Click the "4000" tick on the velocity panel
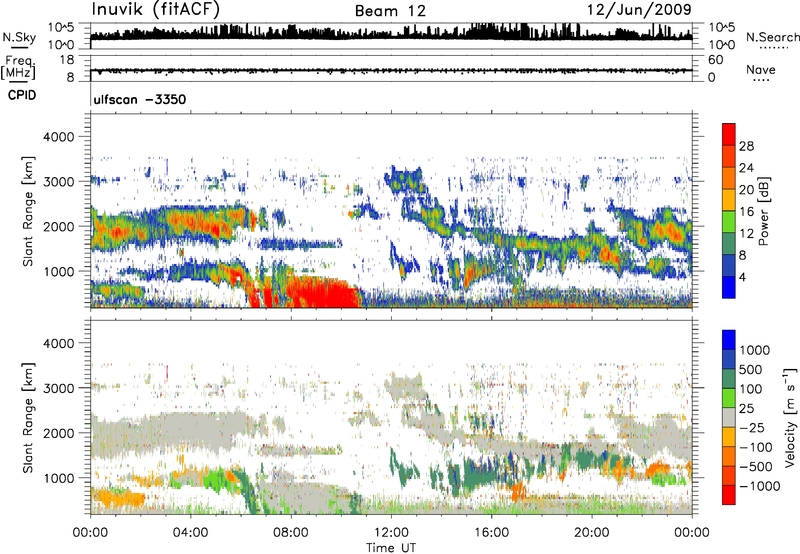800x554 pixels. [x=58, y=343]
